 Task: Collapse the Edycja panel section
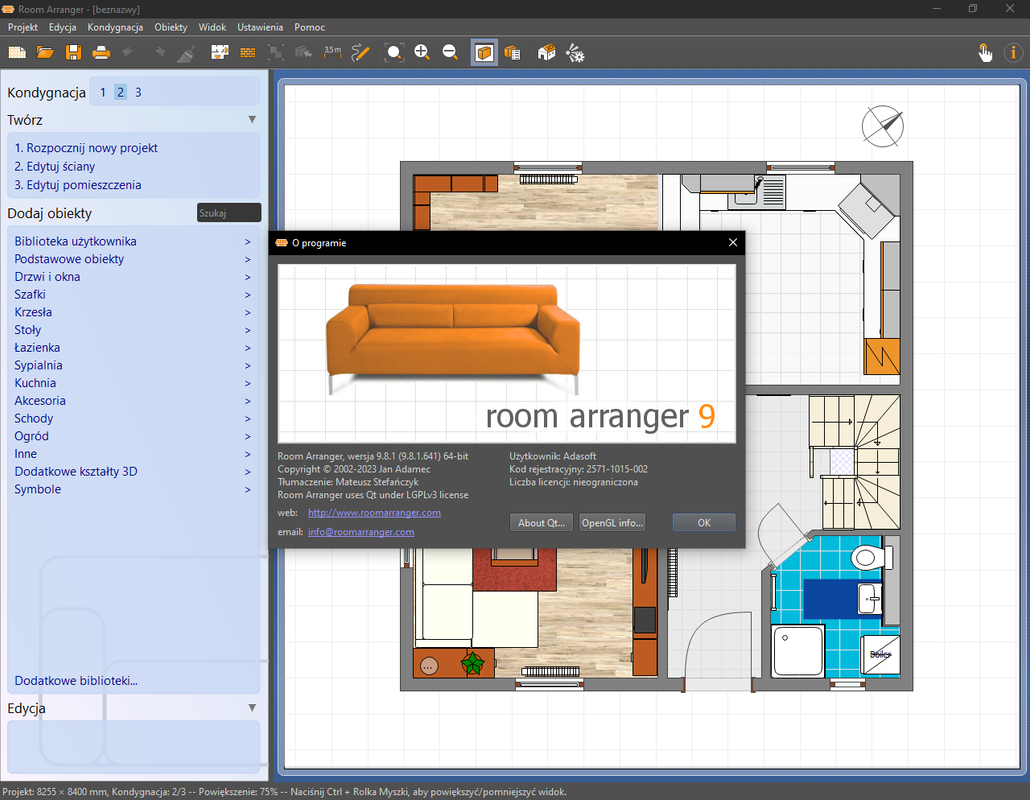(x=252, y=708)
